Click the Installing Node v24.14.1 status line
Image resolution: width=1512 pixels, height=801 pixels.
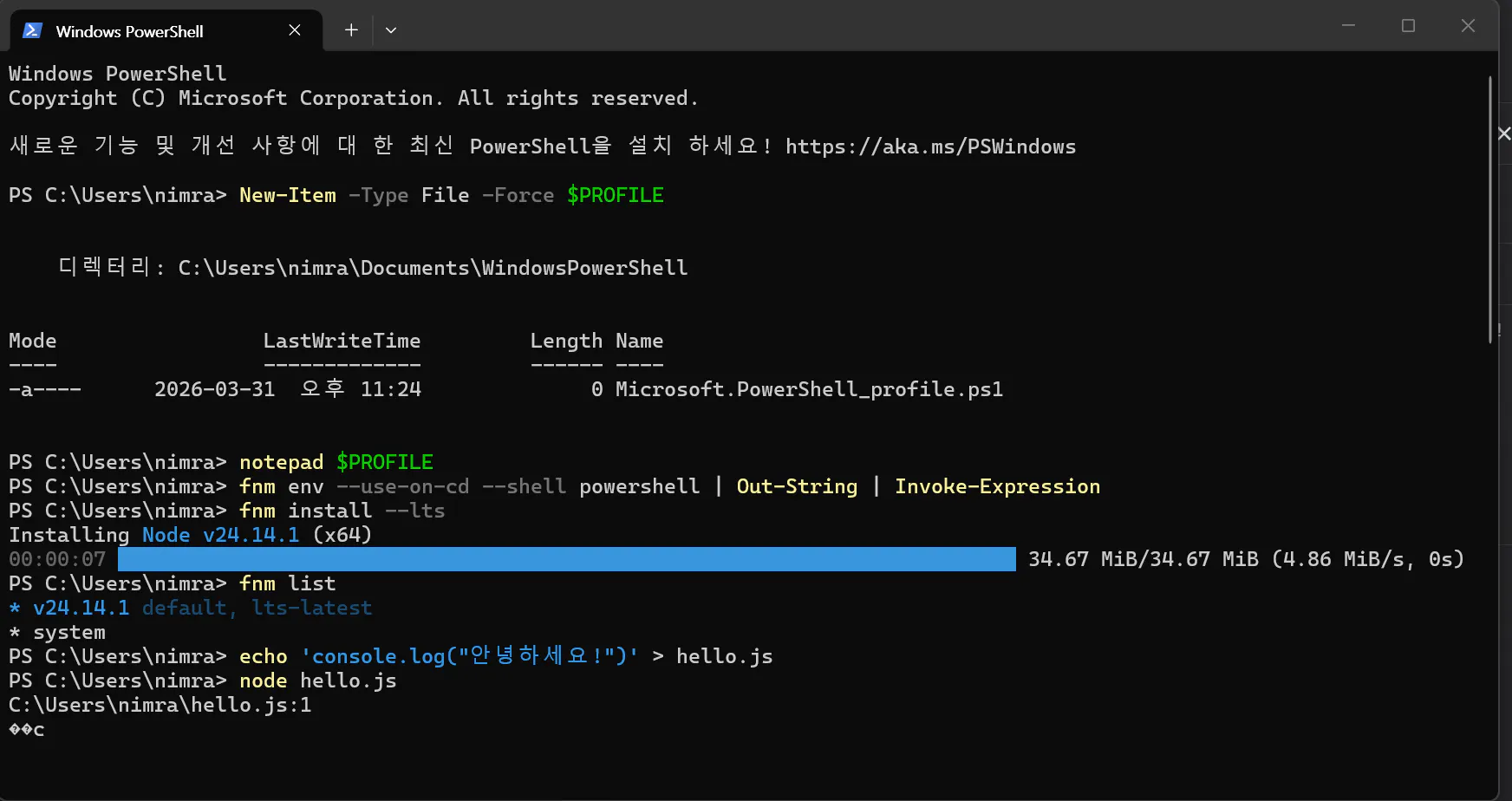(x=189, y=535)
